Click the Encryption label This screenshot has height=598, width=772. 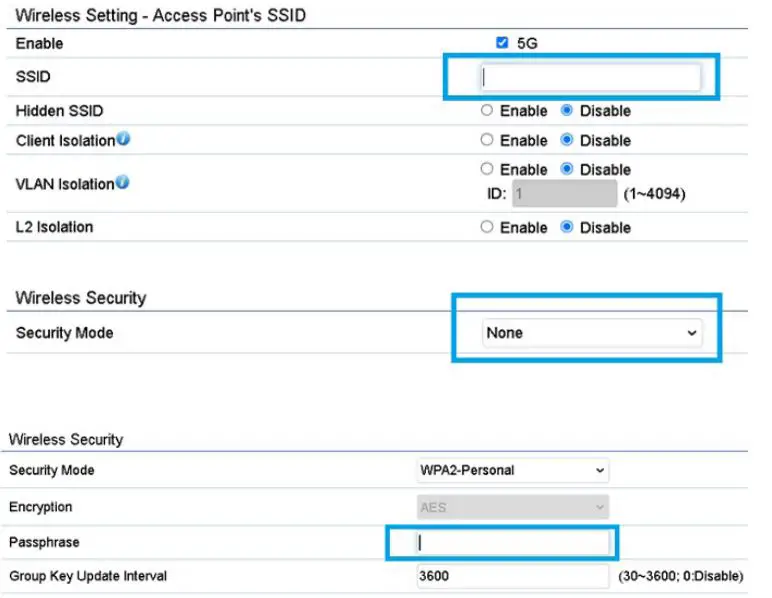[41, 507]
